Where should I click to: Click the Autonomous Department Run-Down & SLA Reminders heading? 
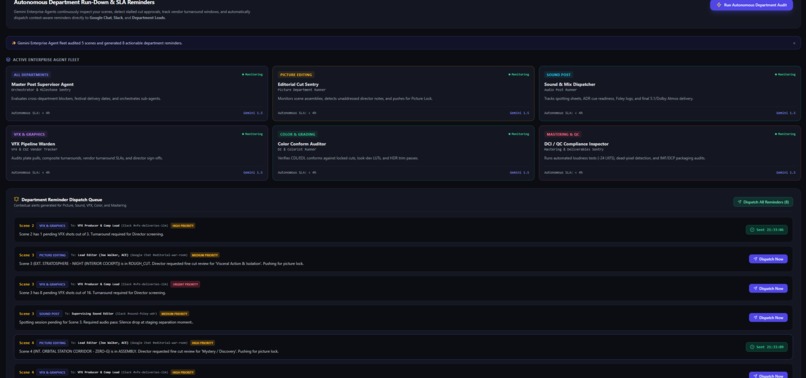(84, 3)
